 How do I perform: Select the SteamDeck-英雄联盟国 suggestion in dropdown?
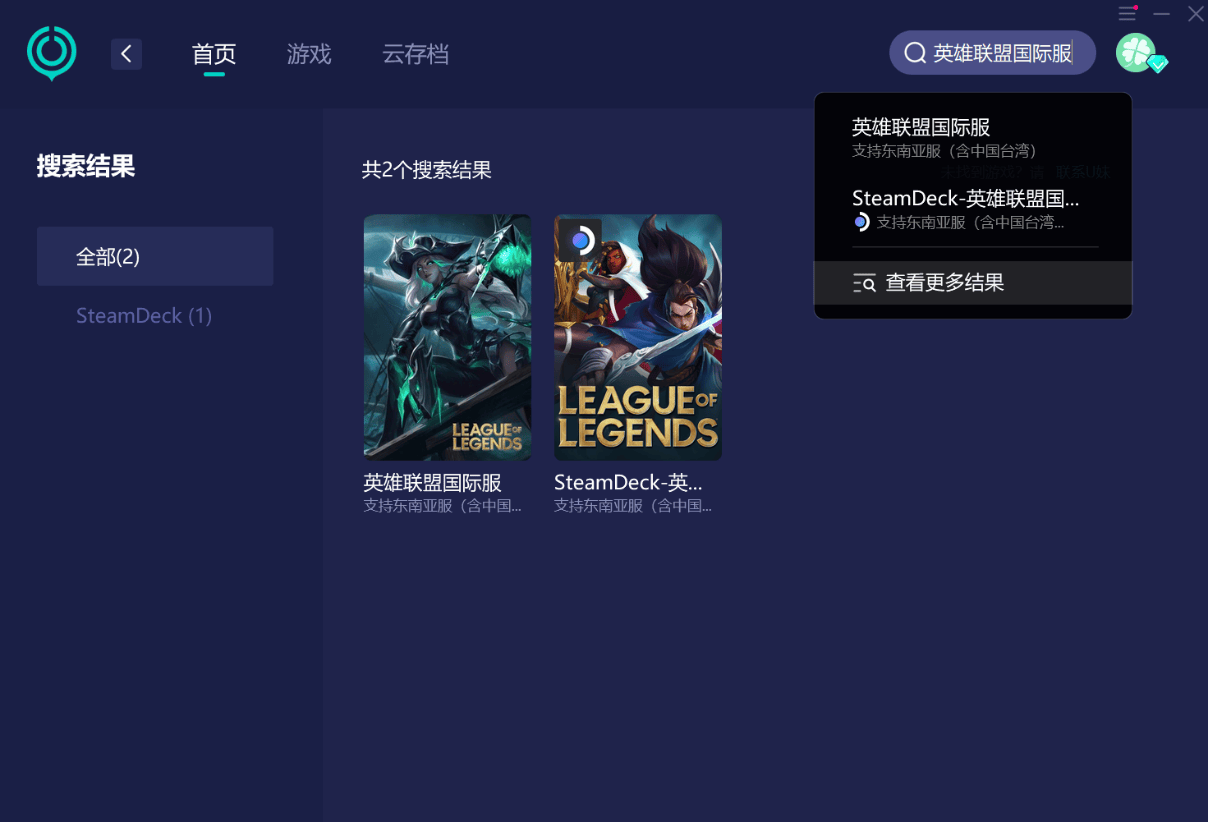coord(973,208)
